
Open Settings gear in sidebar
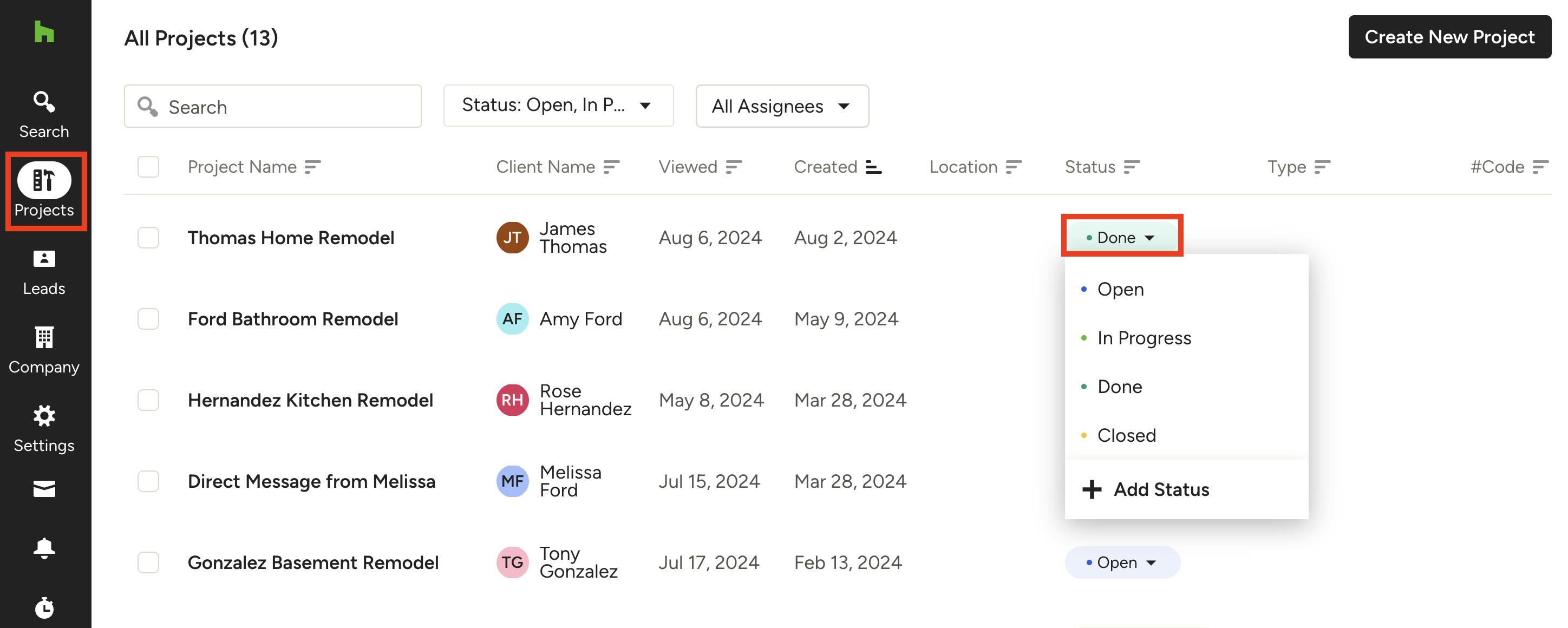[x=44, y=429]
